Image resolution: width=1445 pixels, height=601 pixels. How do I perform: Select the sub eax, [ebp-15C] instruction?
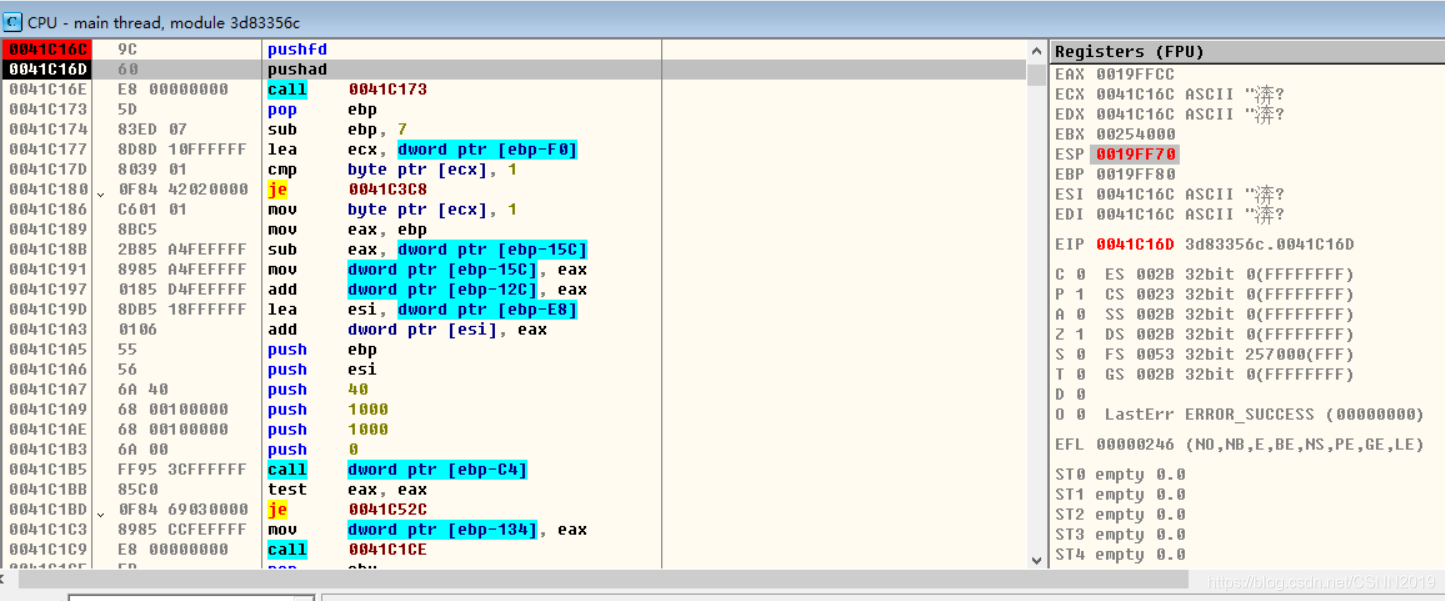coord(427,249)
